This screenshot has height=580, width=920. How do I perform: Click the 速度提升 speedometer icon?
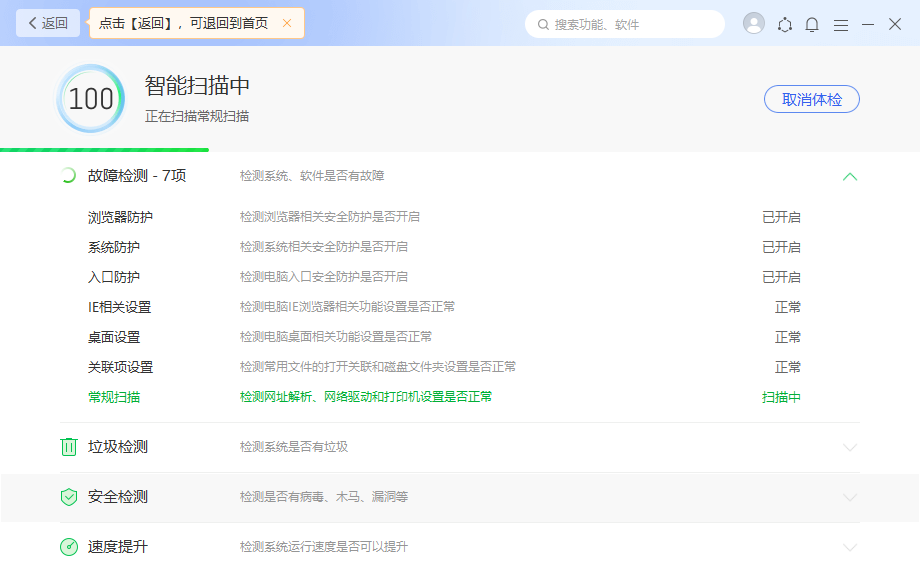pos(69,547)
